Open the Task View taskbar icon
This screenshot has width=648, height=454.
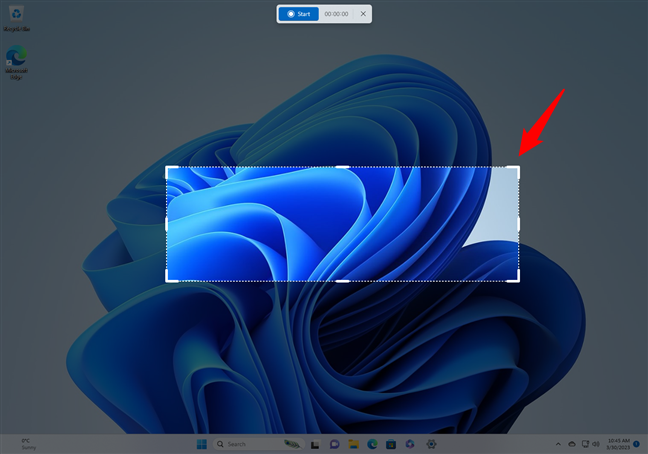[314, 443]
